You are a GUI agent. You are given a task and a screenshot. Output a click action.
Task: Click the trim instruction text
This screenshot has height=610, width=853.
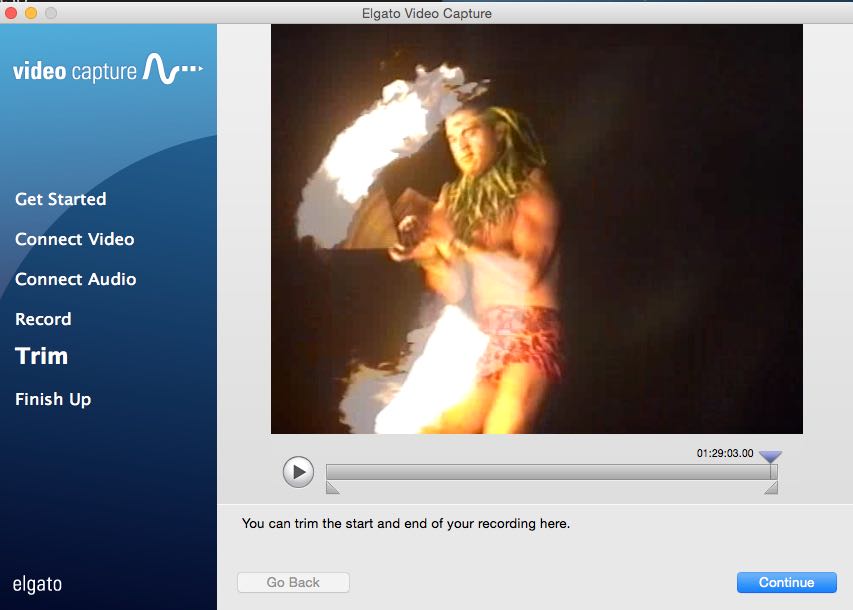(406, 523)
